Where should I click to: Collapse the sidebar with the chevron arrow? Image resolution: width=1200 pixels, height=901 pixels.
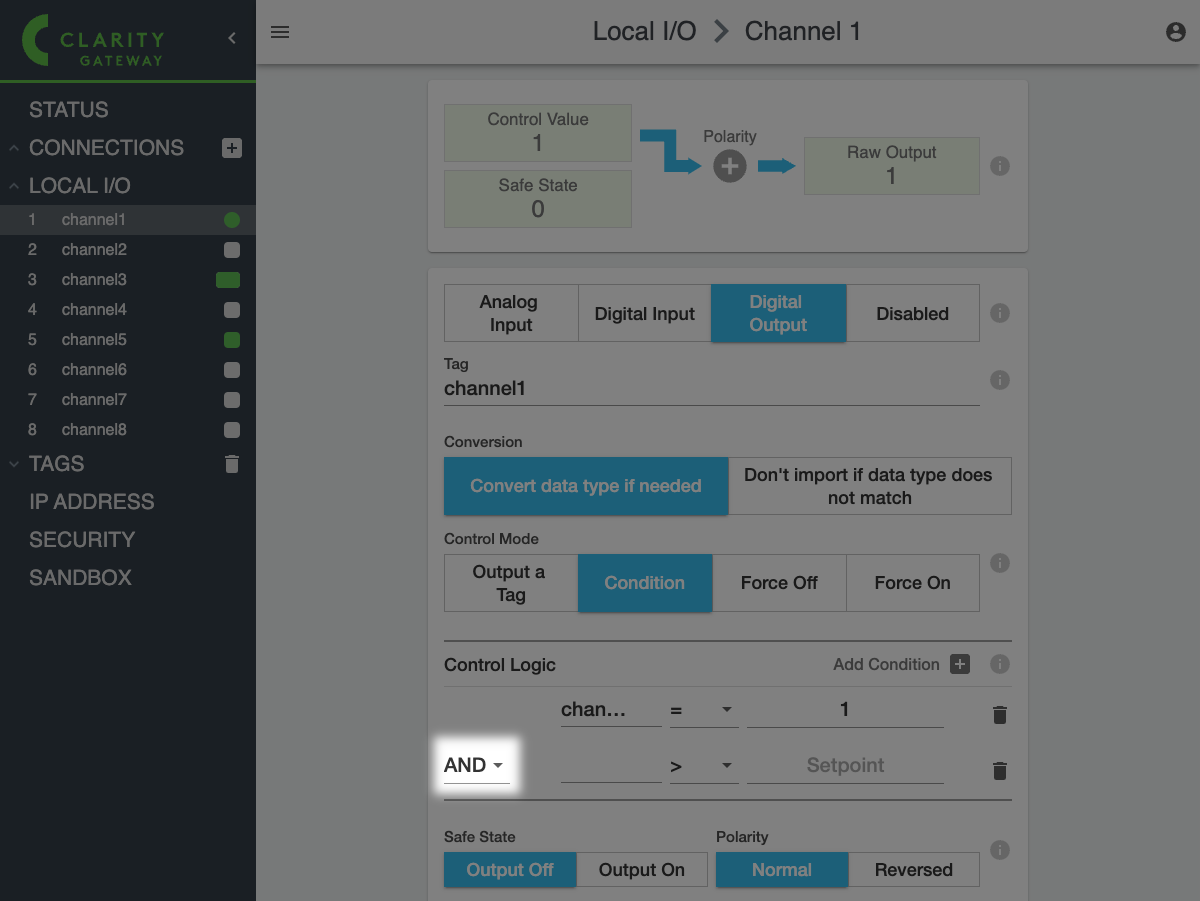click(x=232, y=38)
